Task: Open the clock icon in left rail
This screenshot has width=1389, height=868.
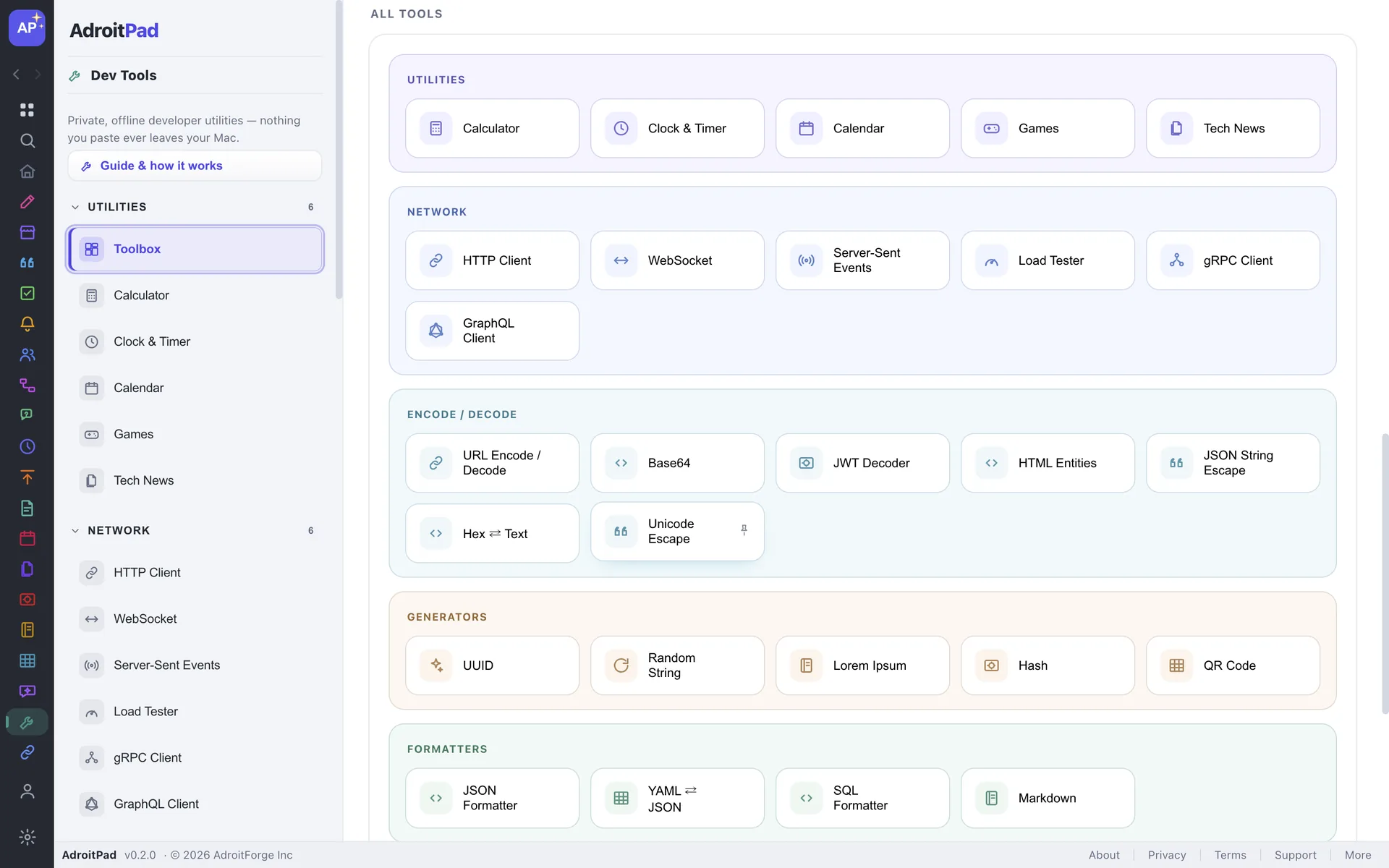Action: click(x=27, y=446)
